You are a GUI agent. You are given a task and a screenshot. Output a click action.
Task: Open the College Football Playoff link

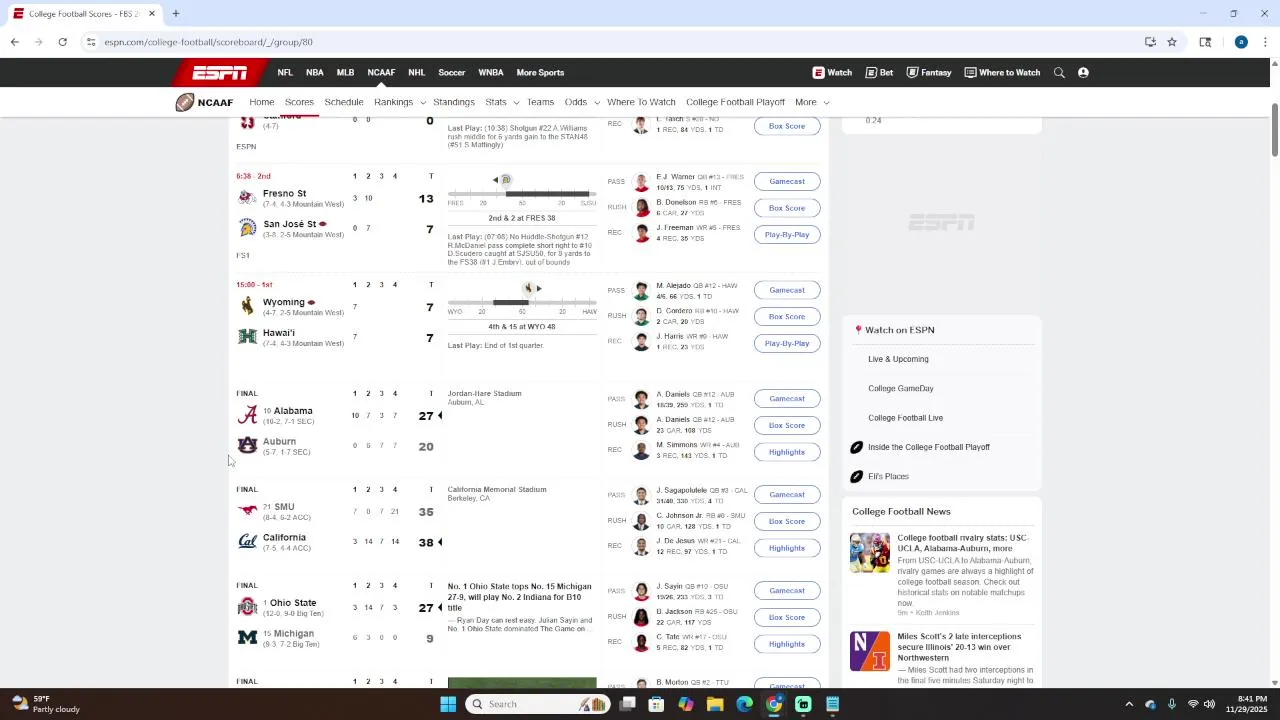tap(735, 102)
